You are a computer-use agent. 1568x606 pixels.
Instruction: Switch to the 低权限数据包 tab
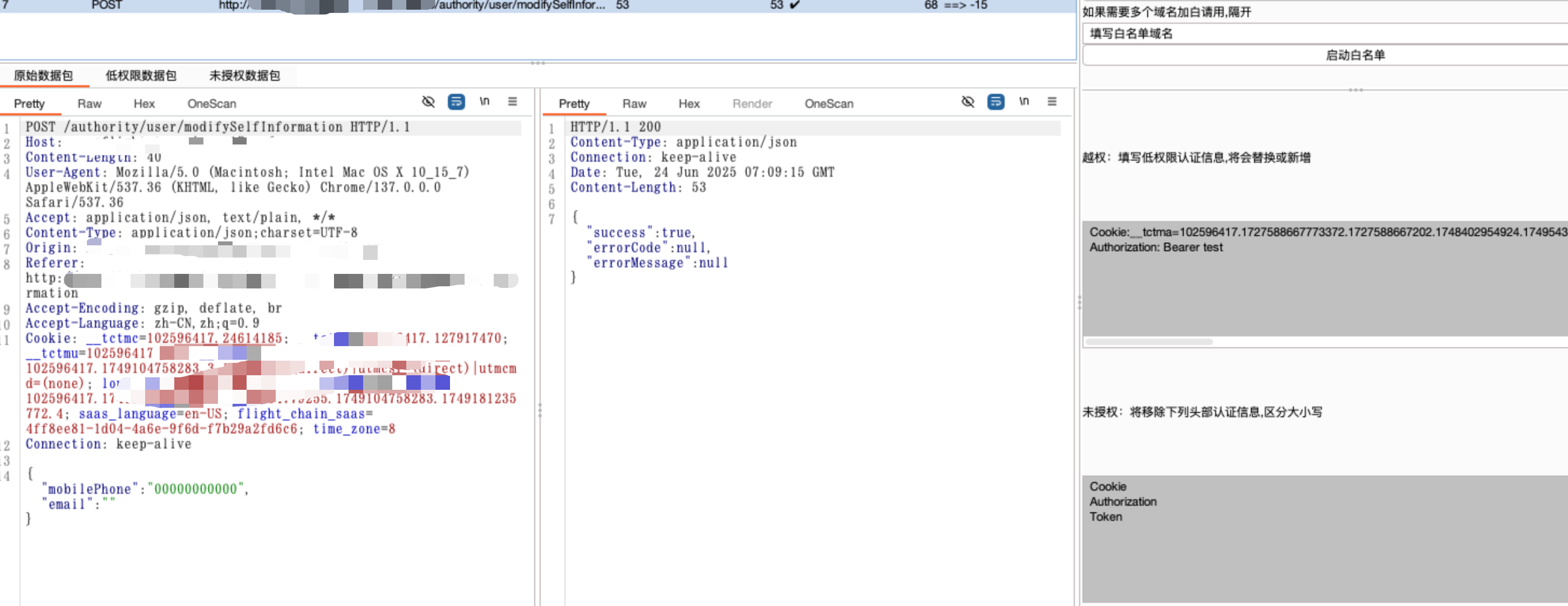(x=141, y=75)
